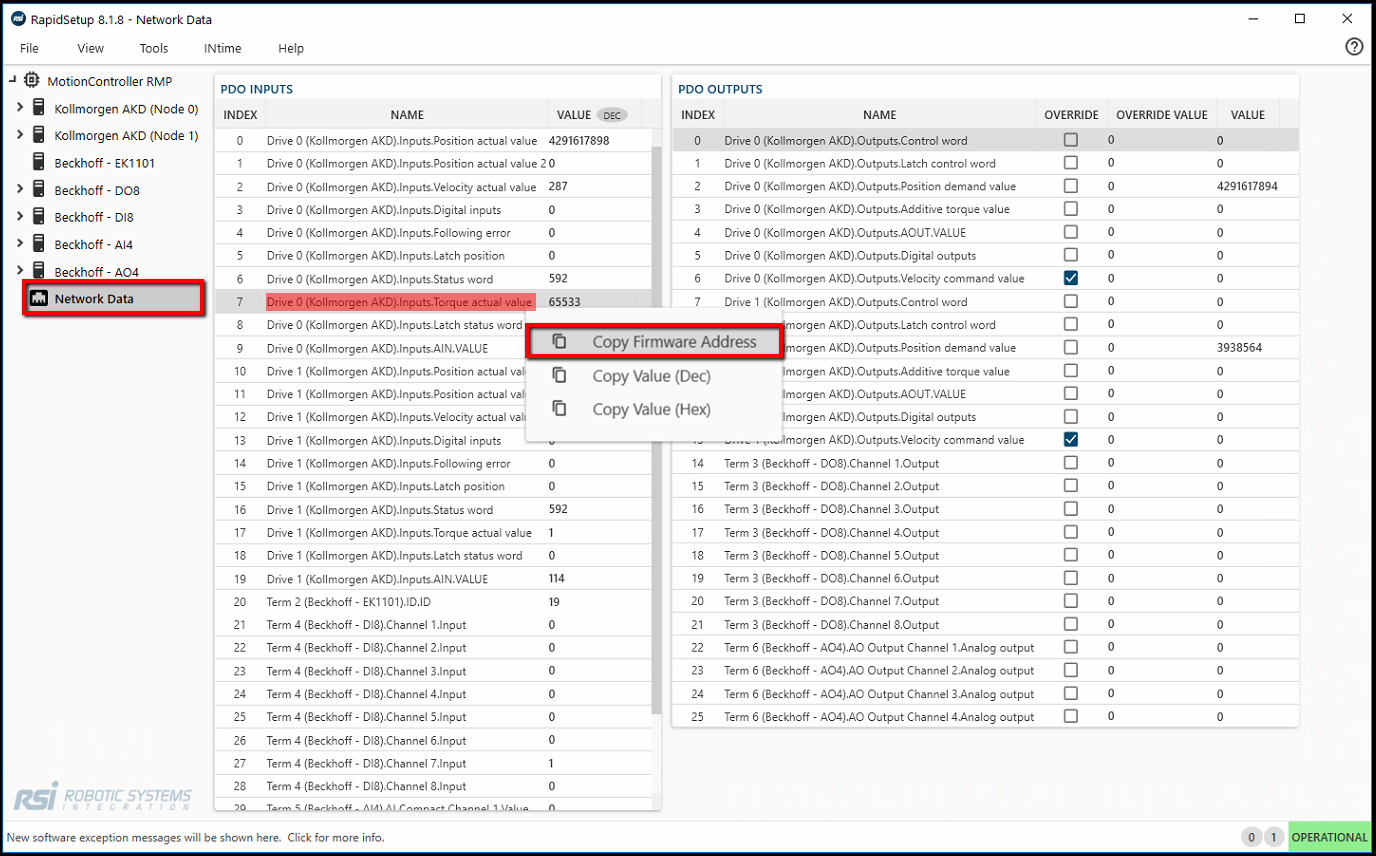The width and height of the screenshot is (1376, 856).
Task: Click the Beckhoff DO8 device icon
Action: click(x=39, y=189)
